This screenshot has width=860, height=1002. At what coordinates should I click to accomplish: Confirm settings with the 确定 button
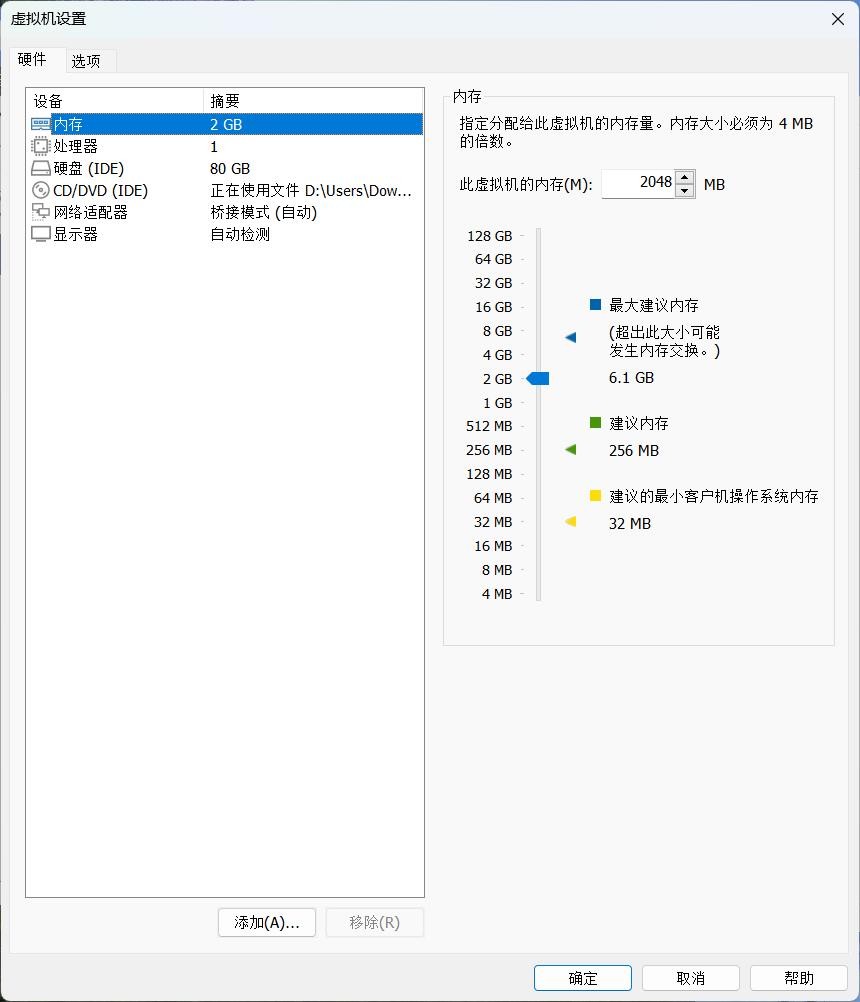click(x=583, y=978)
